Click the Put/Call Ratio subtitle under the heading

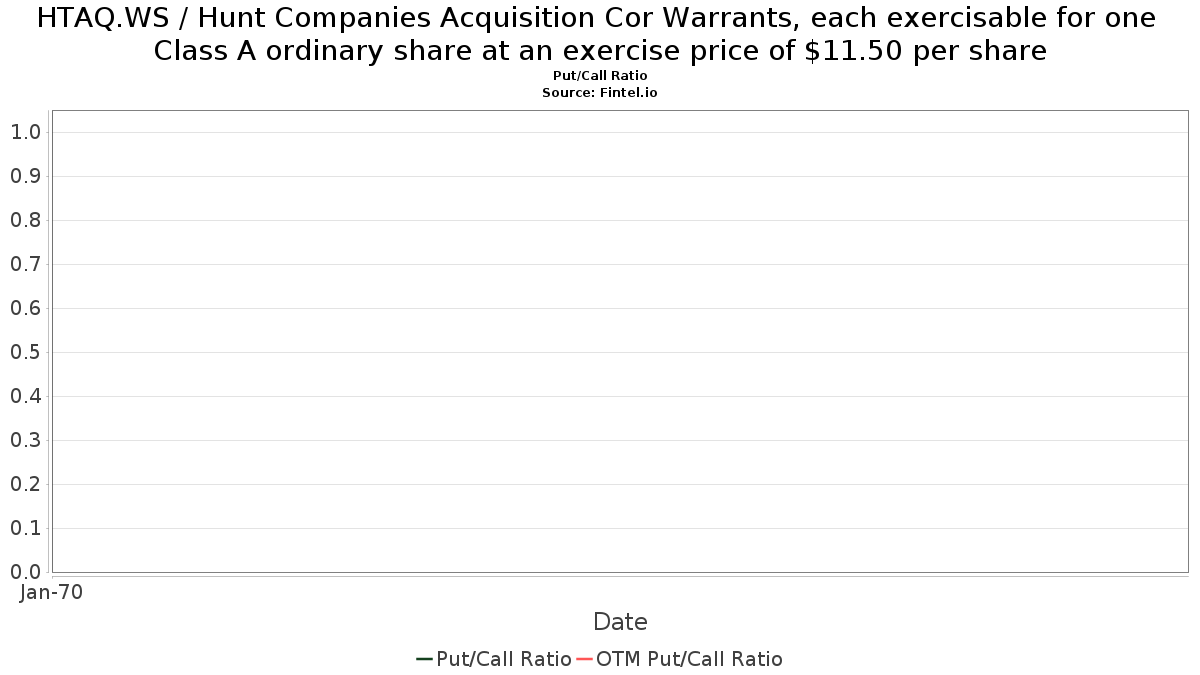(x=600, y=76)
